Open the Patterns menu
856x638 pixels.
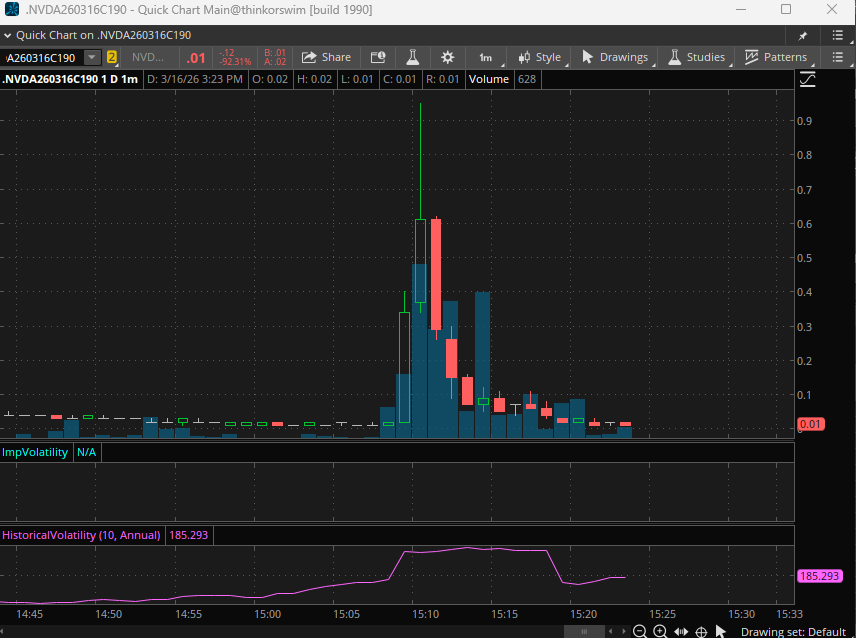click(x=776, y=57)
